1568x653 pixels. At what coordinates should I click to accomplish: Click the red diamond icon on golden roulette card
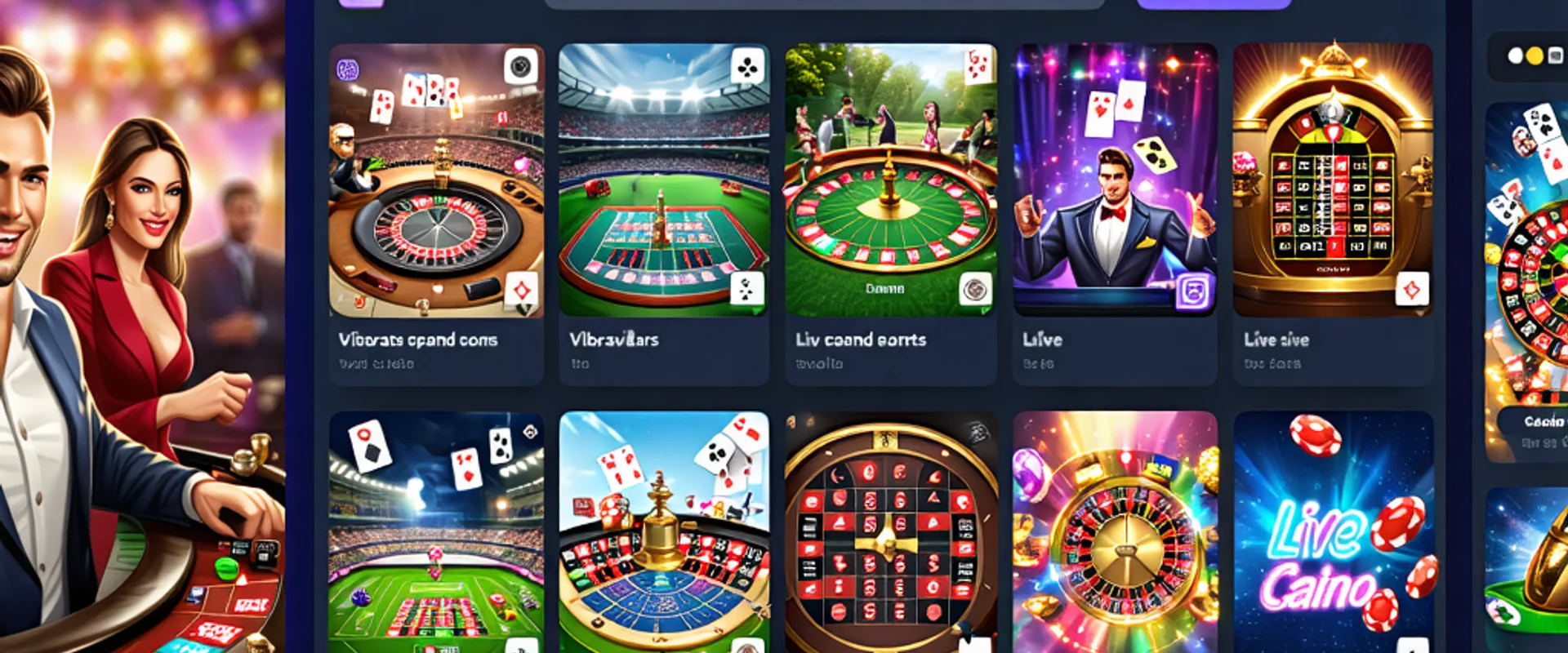[1412, 289]
